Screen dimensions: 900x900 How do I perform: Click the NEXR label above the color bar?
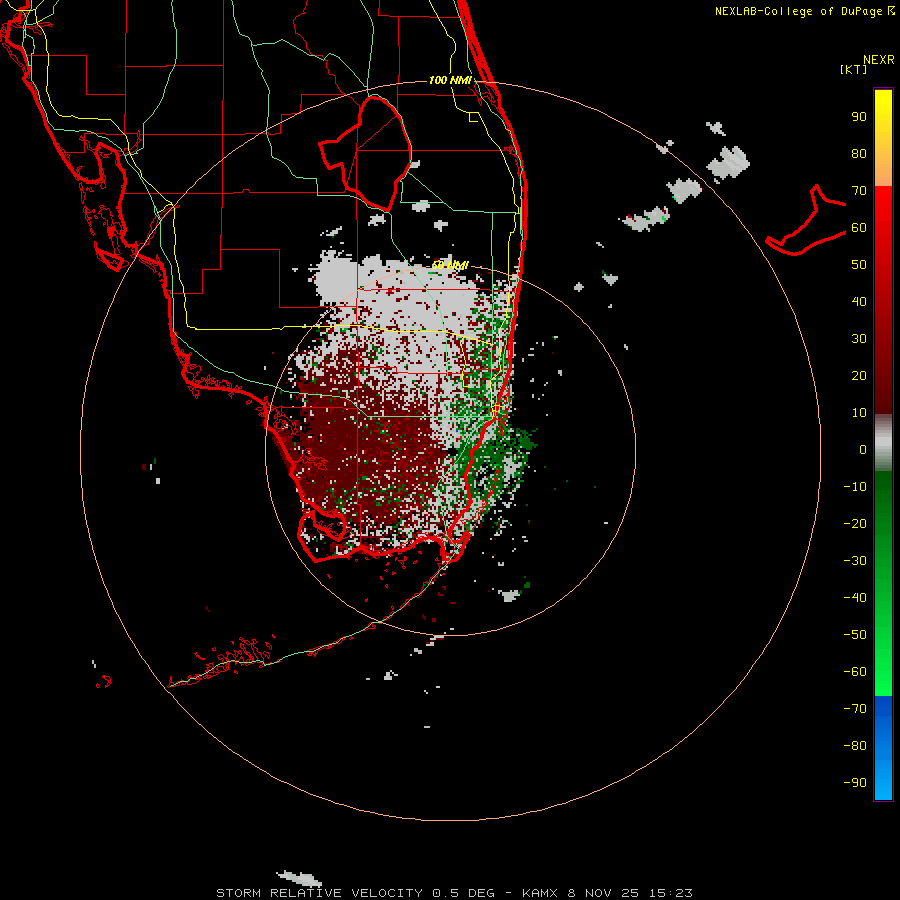[879, 60]
